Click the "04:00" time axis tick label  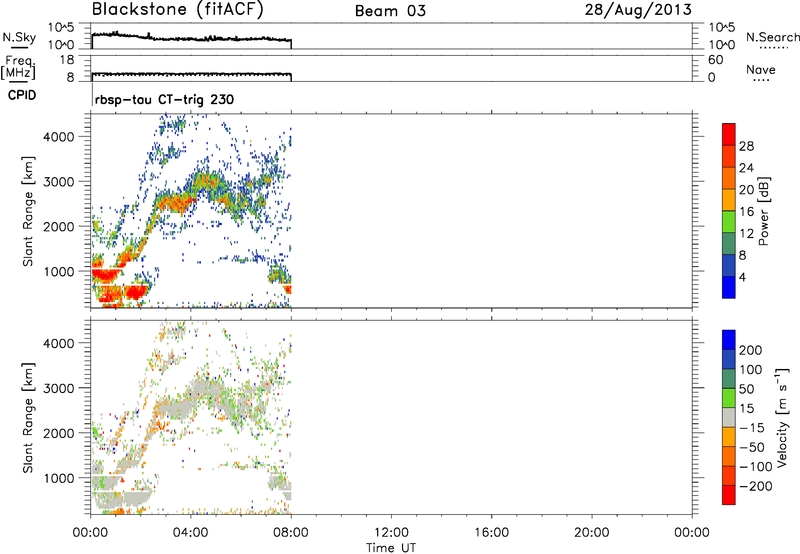coord(191,533)
